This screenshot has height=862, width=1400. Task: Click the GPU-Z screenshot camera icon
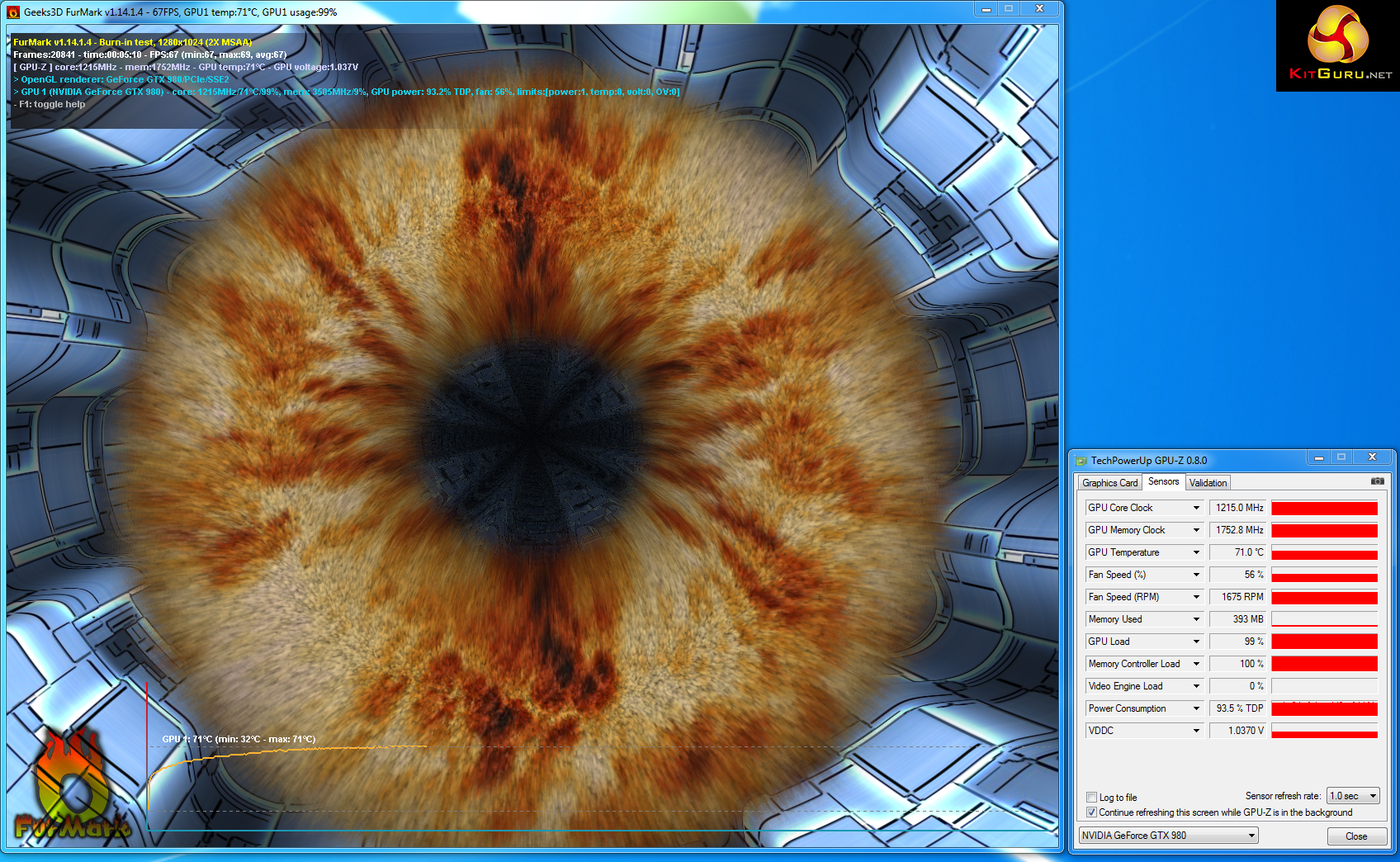click(1377, 481)
